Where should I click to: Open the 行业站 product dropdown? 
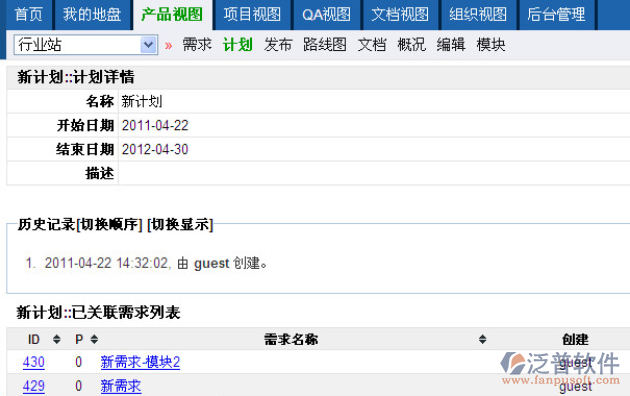point(86,45)
